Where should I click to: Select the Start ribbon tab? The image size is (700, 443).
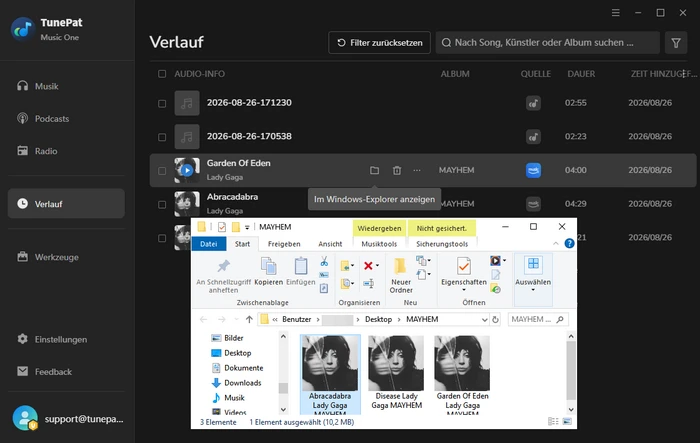click(242, 244)
